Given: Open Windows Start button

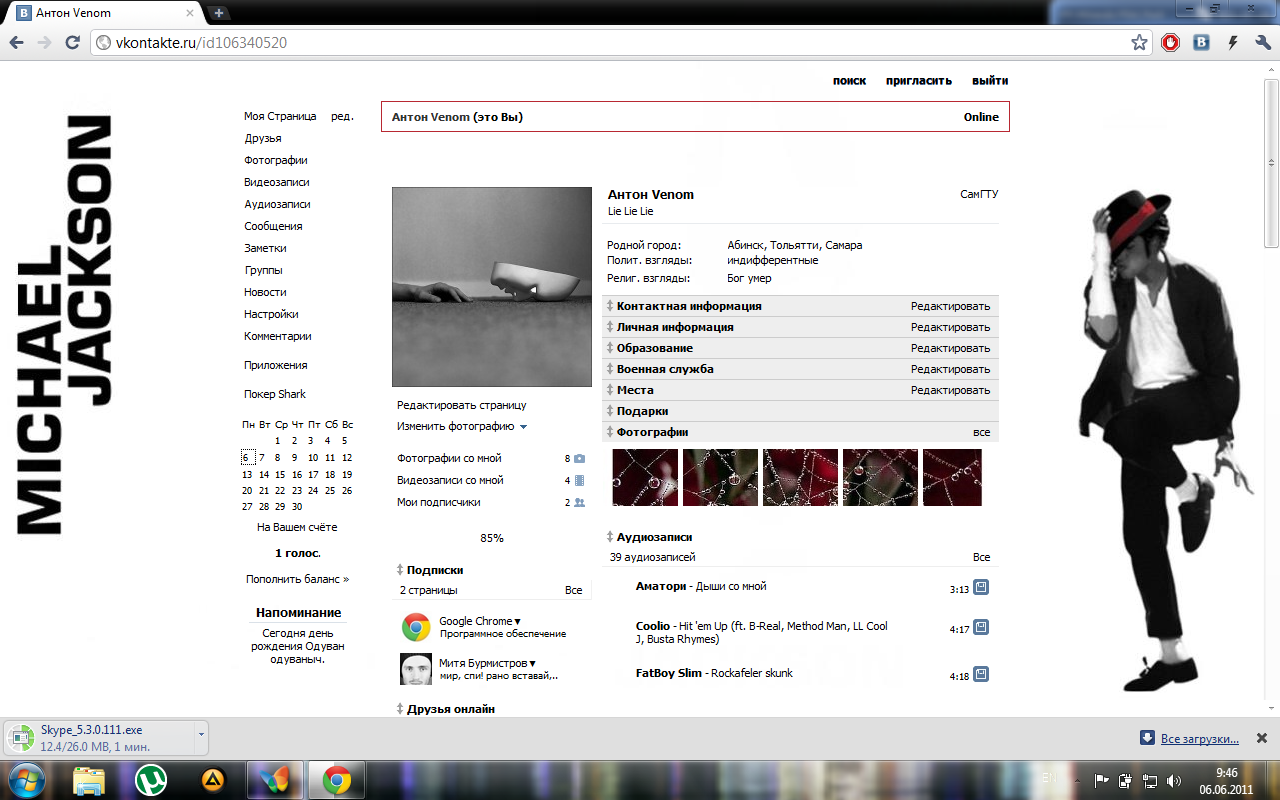Looking at the screenshot, I should tap(27, 779).
